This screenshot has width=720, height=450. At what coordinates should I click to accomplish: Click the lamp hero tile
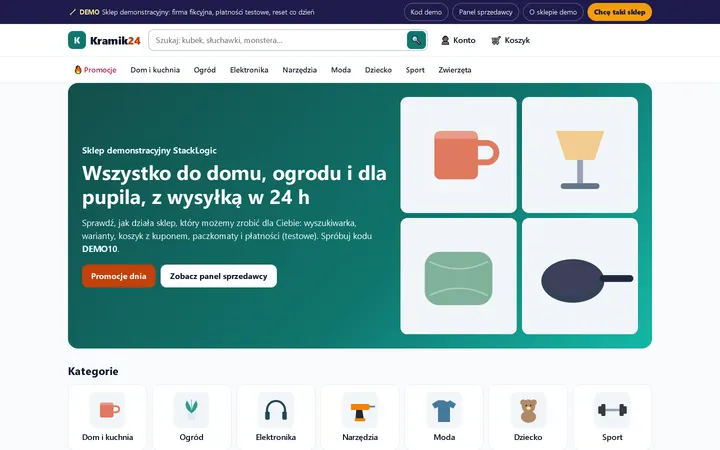tap(580, 155)
